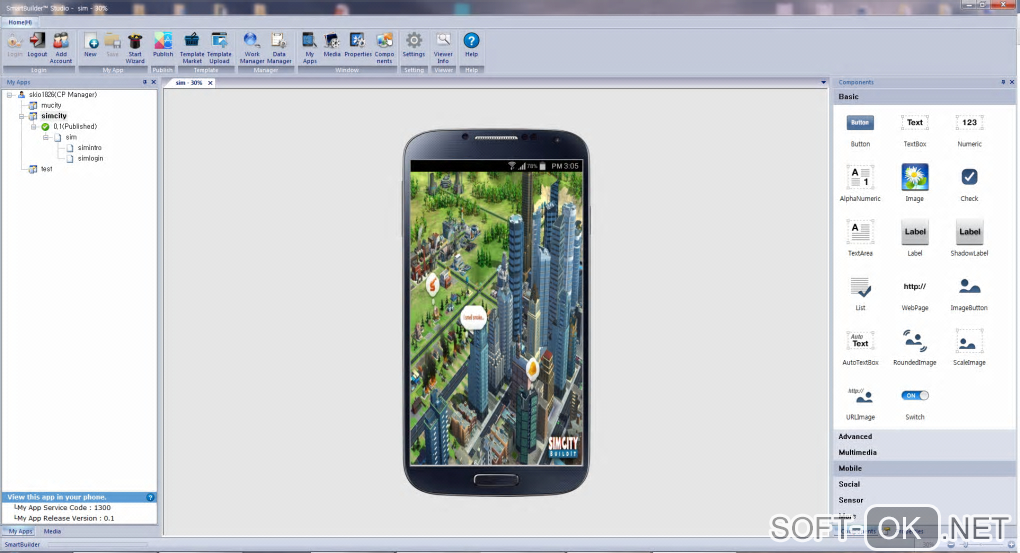Select the ShadowLabel component
Viewport: 1020px width, 553px height.
coord(969,239)
